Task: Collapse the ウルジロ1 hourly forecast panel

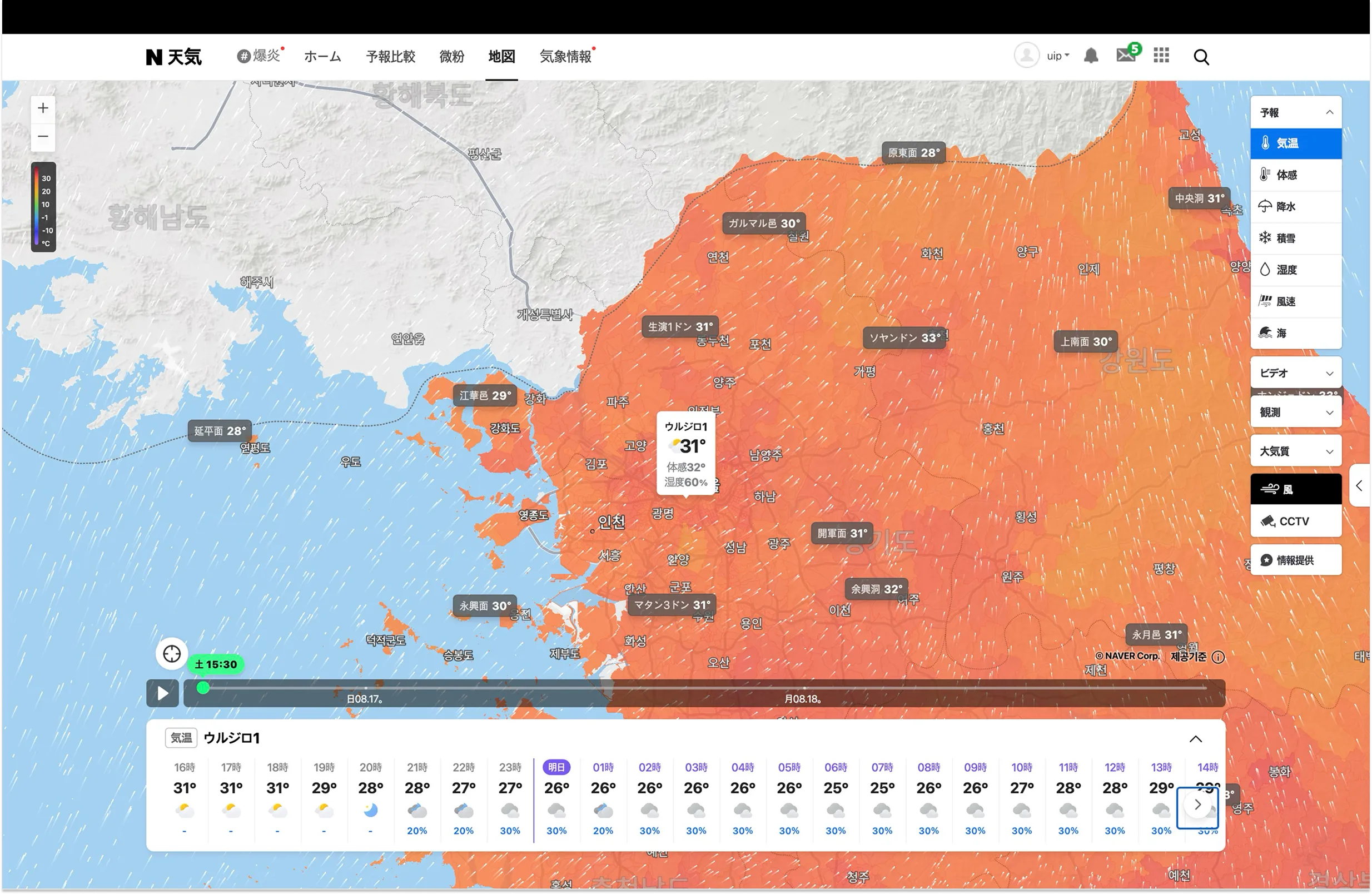Action: pyautogui.click(x=1196, y=739)
